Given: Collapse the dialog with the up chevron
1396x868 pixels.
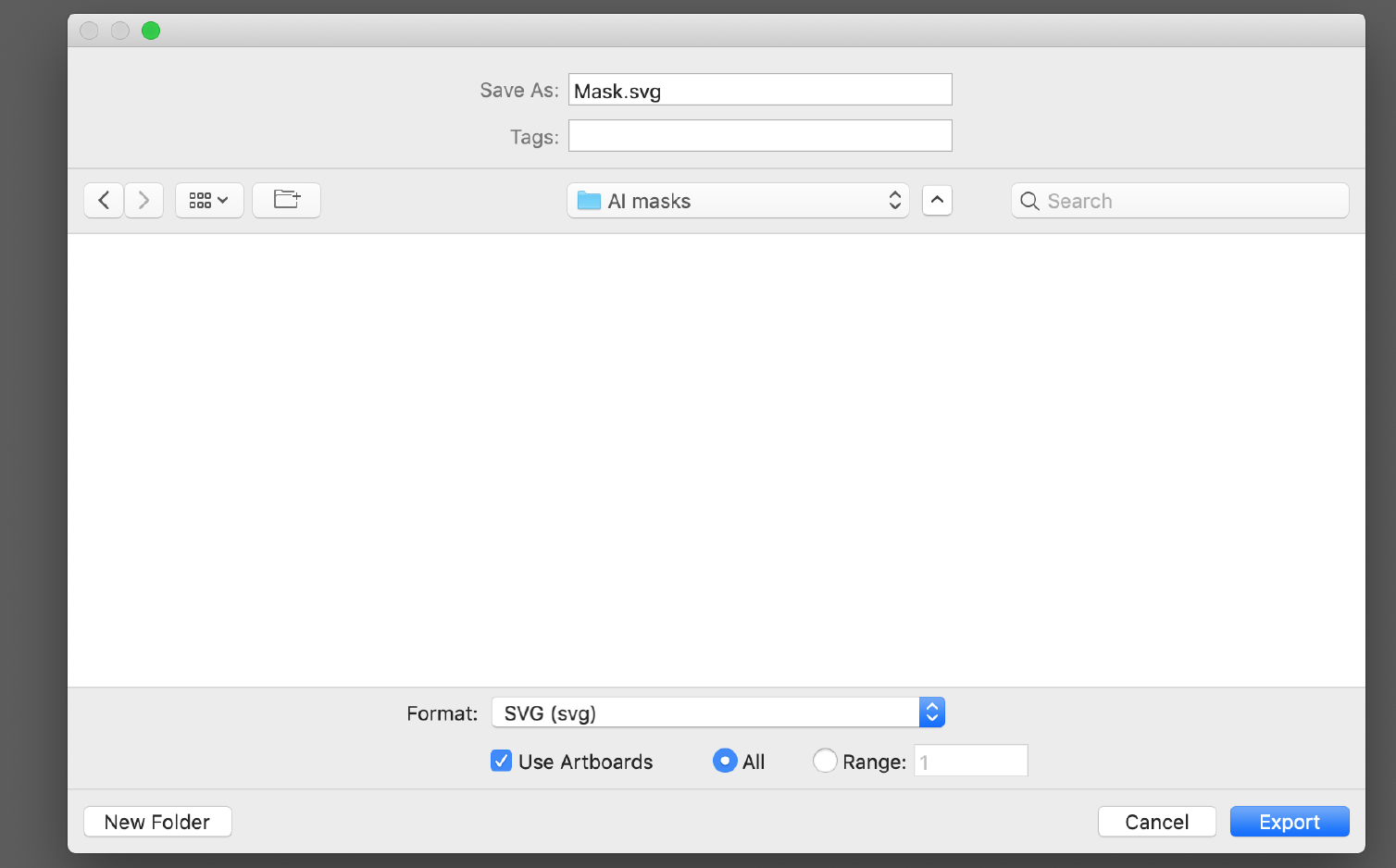Looking at the screenshot, I should click(x=937, y=200).
